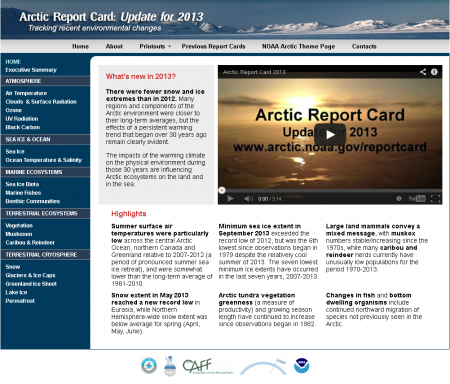Open Glaciers & Ice Caps link
The image size is (450, 384).
30,275
